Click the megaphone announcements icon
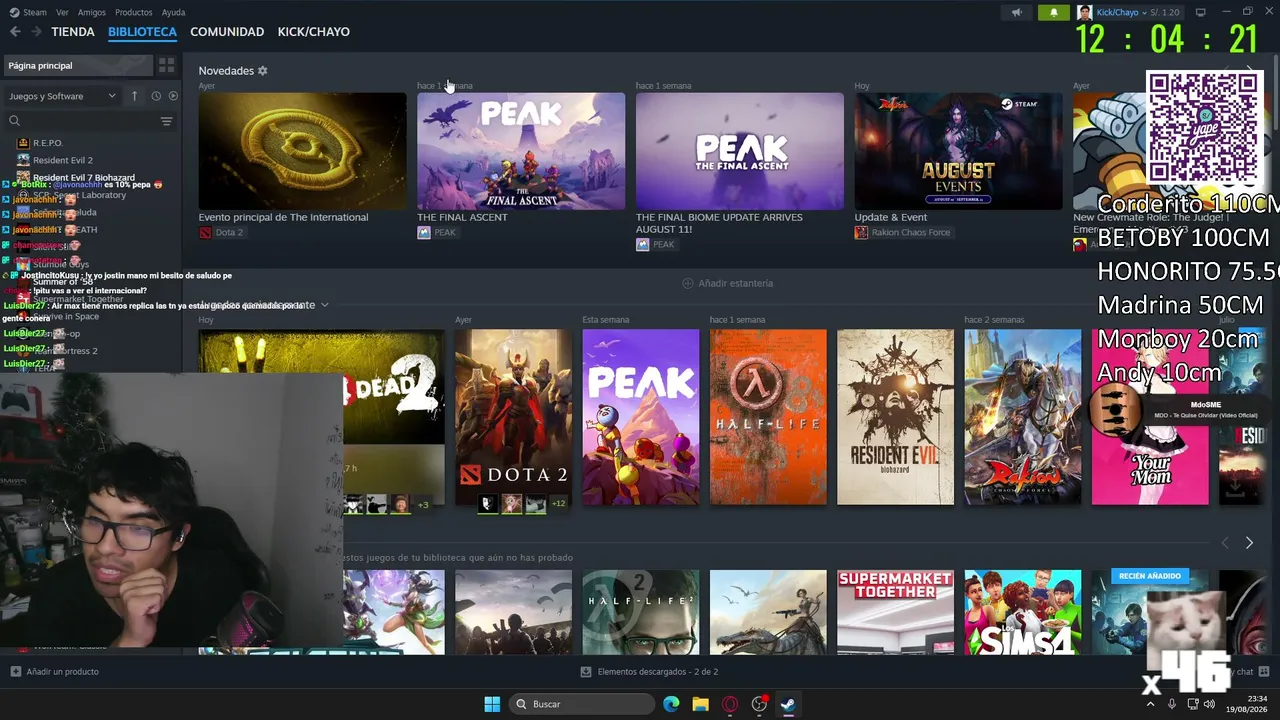Screen dimensions: 1280x720 [1017, 12]
